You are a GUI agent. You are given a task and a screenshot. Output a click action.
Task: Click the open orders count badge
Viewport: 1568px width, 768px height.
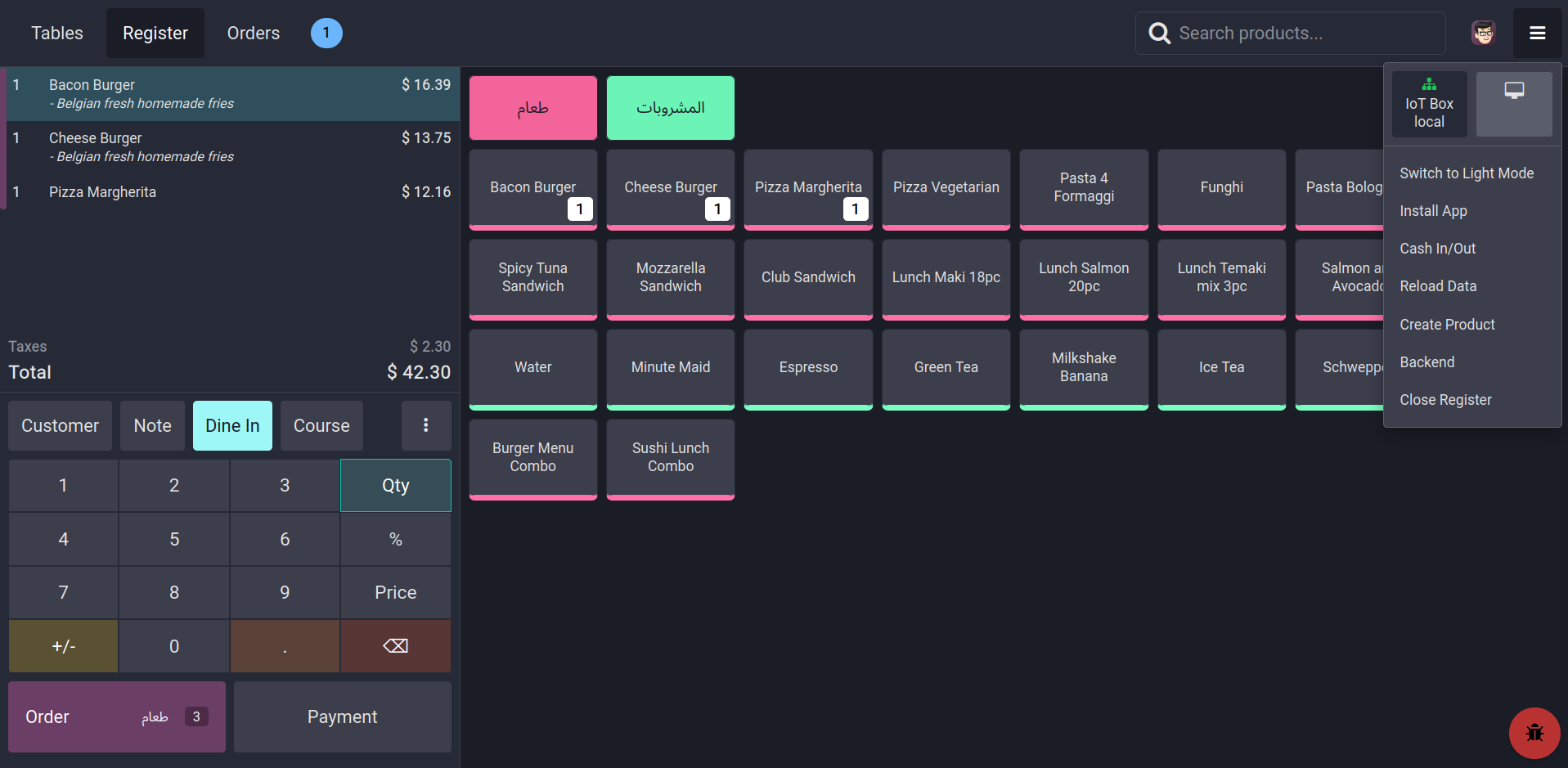[x=326, y=34]
